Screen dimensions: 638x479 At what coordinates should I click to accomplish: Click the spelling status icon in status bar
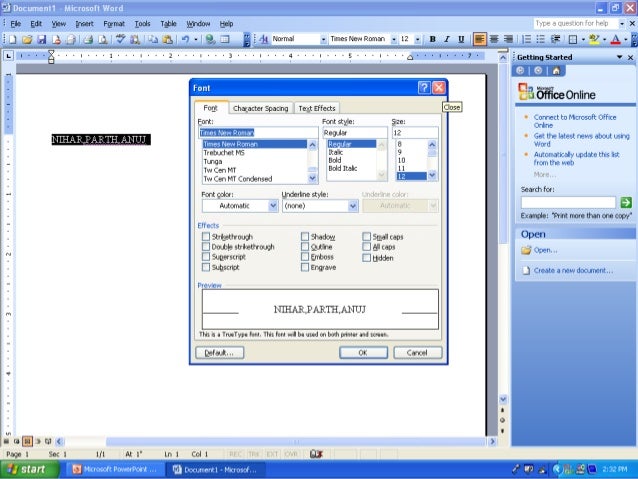click(x=316, y=454)
